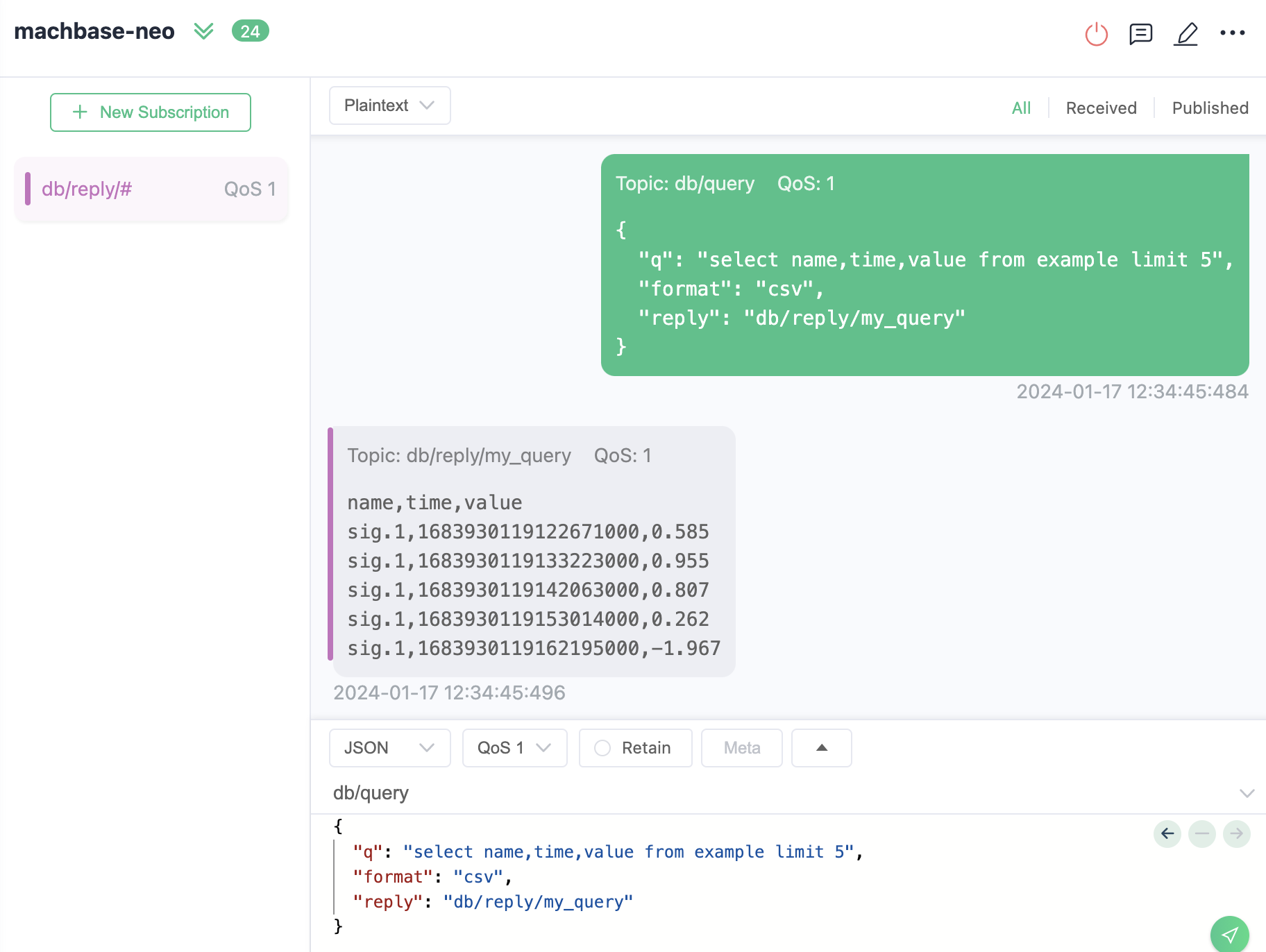The width and height of the screenshot is (1266, 952).
Task: Click the pencil edit connection icon
Action: coord(1185,33)
